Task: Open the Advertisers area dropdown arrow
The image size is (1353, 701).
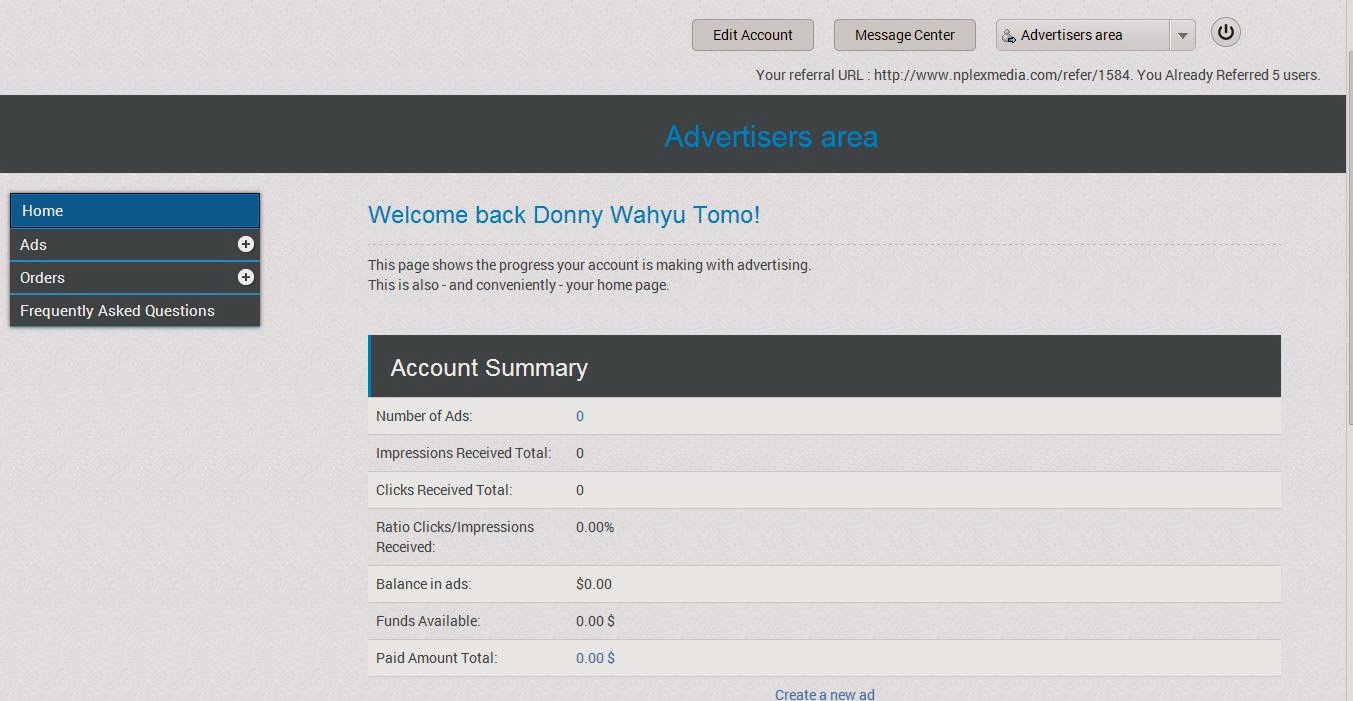Action: [1182, 35]
